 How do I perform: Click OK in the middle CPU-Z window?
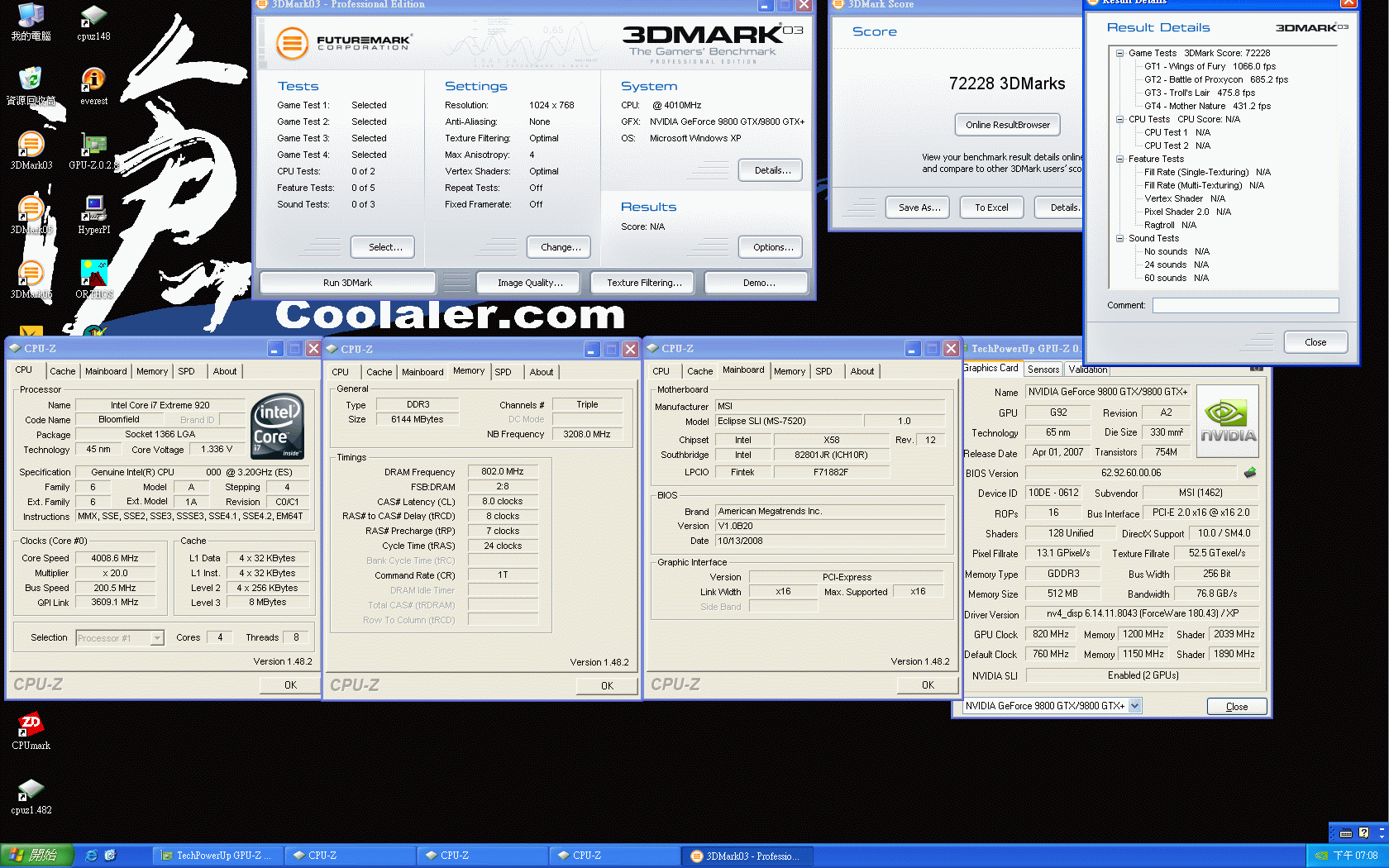[607, 686]
